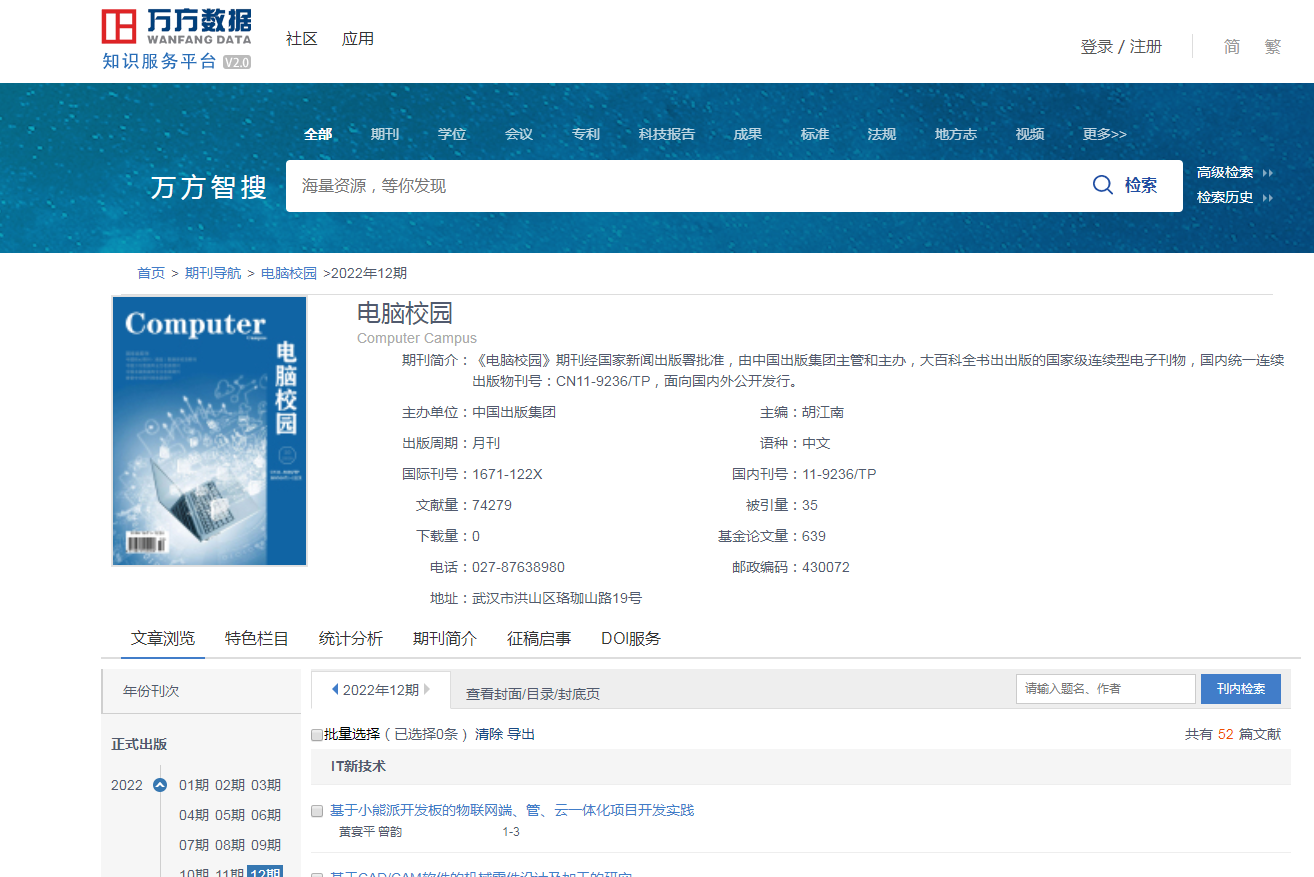Switch to 期刊简介 tab
The image size is (1314, 877).
445,638
